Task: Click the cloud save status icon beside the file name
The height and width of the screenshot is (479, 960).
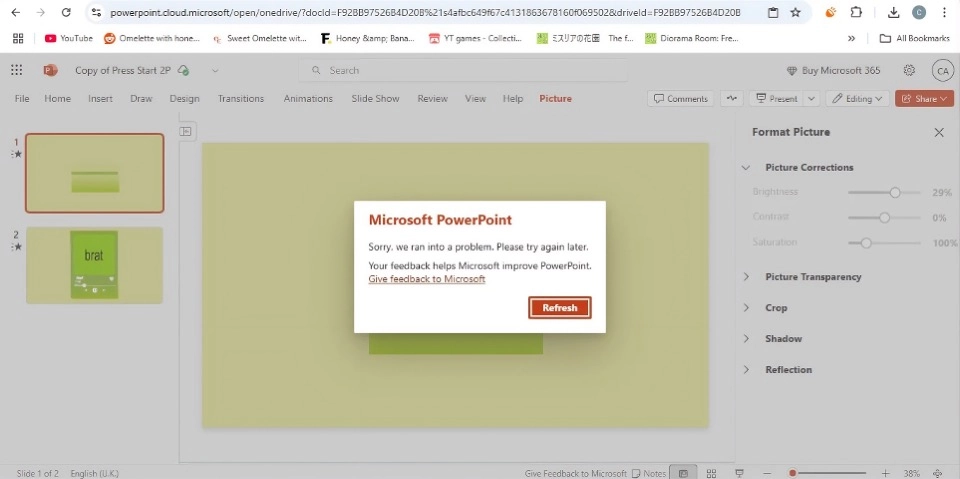Action: point(183,70)
